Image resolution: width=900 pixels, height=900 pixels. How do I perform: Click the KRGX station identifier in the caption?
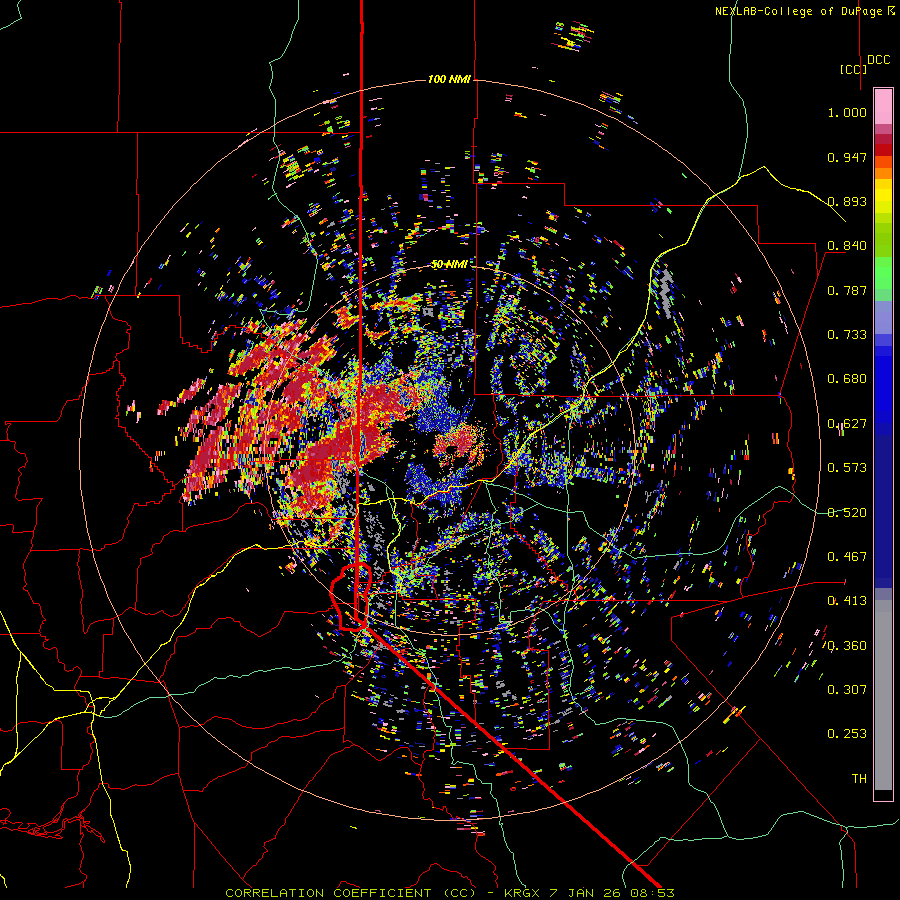[523, 893]
